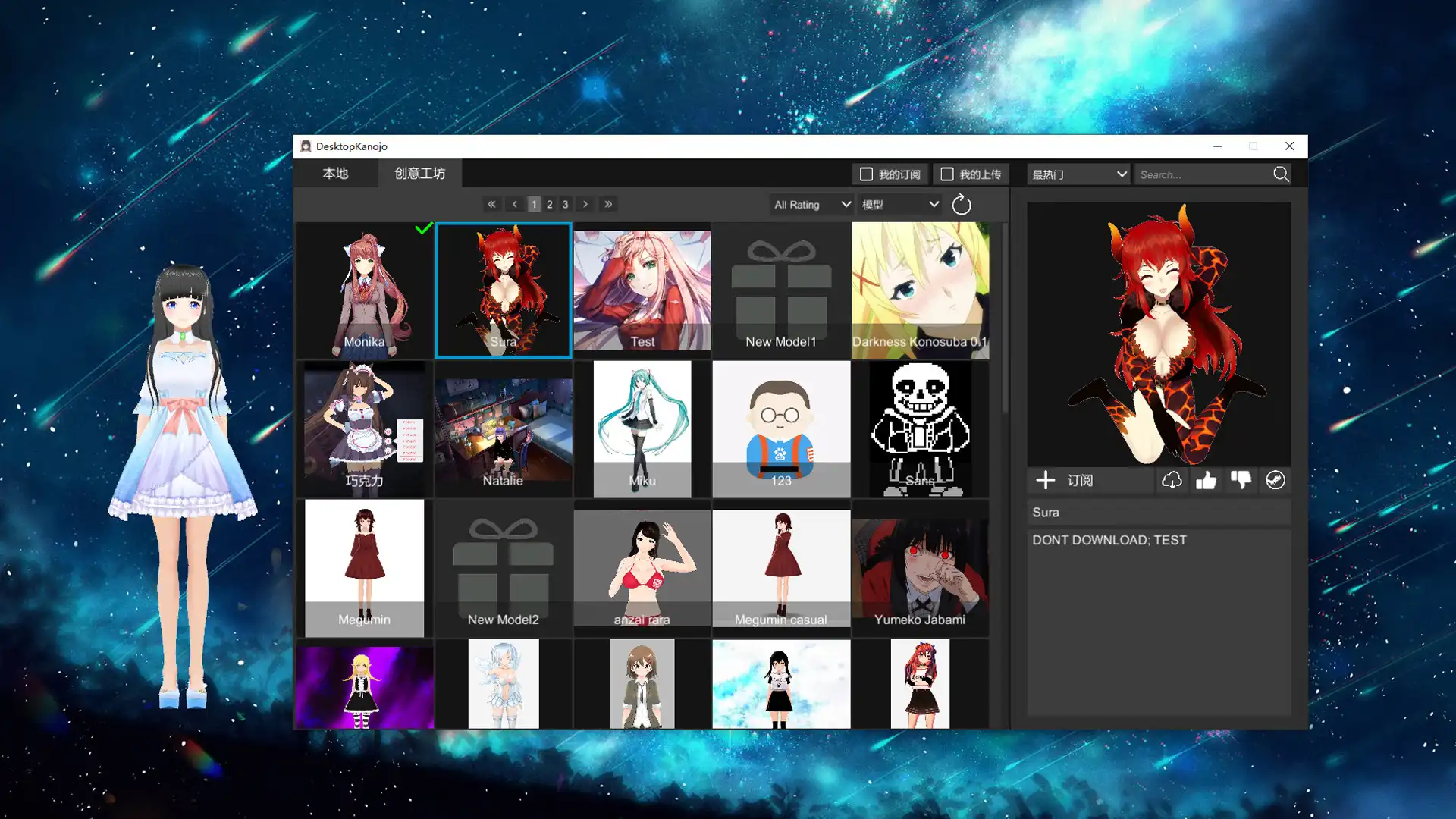Toggle subscription with the 订阅 button
Viewport: 1456px width, 819px height.
[1069, 480]
